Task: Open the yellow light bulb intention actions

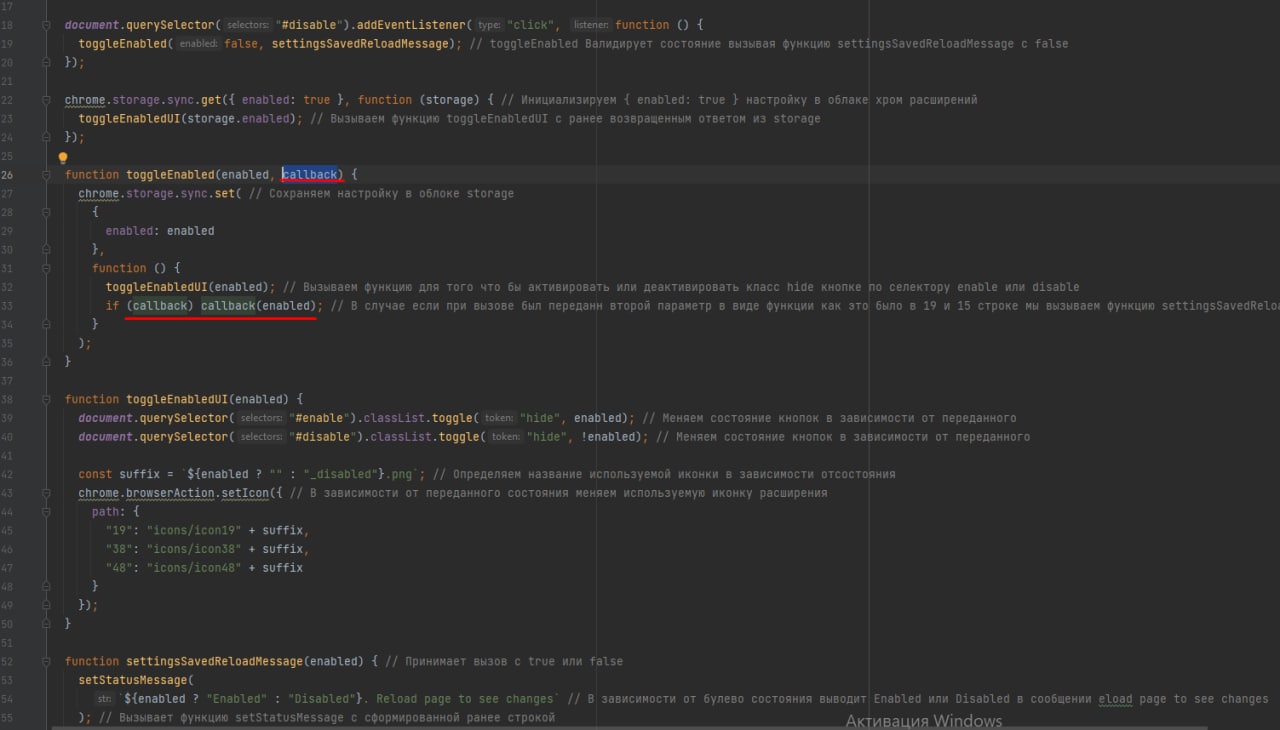Action: click(x=62, y=158)
